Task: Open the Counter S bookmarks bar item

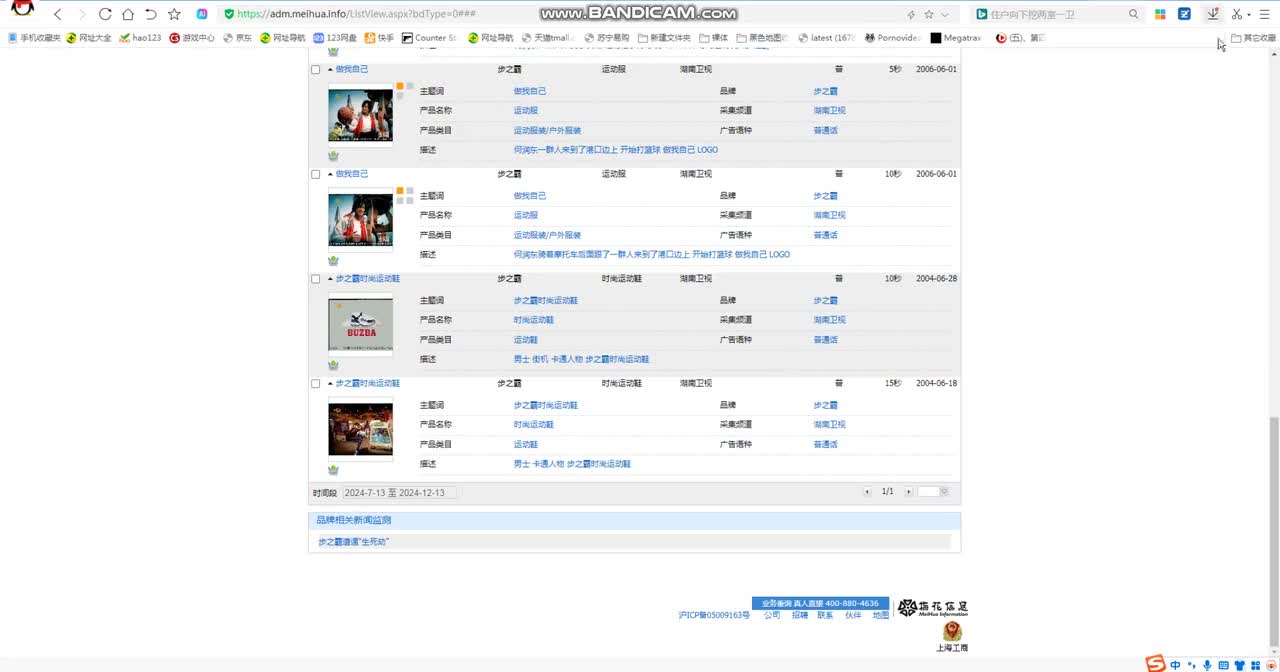Action: tap(429, 38)
